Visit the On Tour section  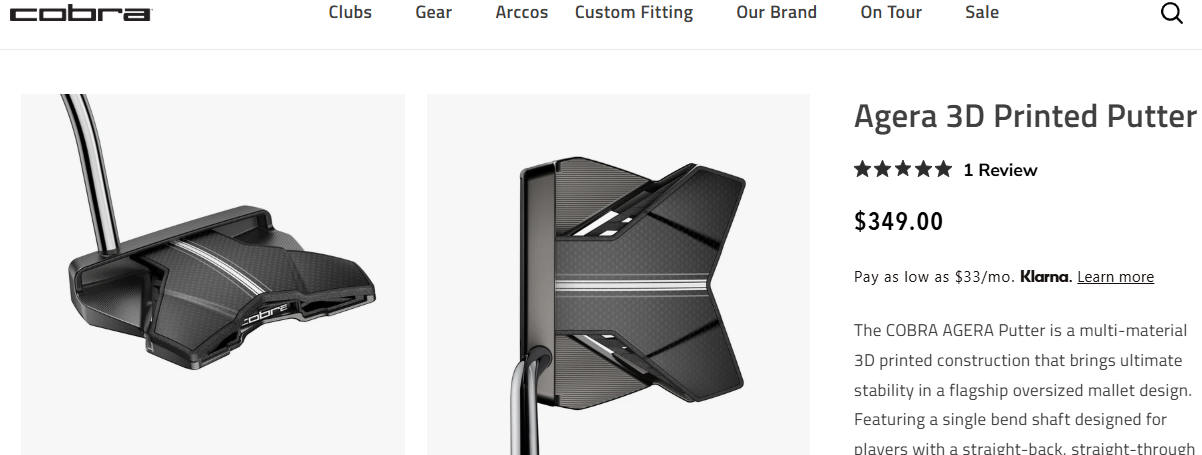891,13
